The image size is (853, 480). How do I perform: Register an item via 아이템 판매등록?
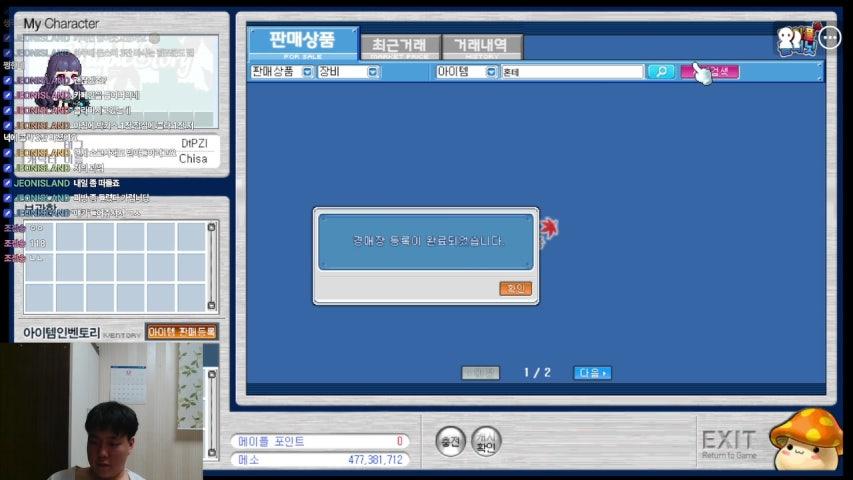pyautogui.click(x=182, y=331)
